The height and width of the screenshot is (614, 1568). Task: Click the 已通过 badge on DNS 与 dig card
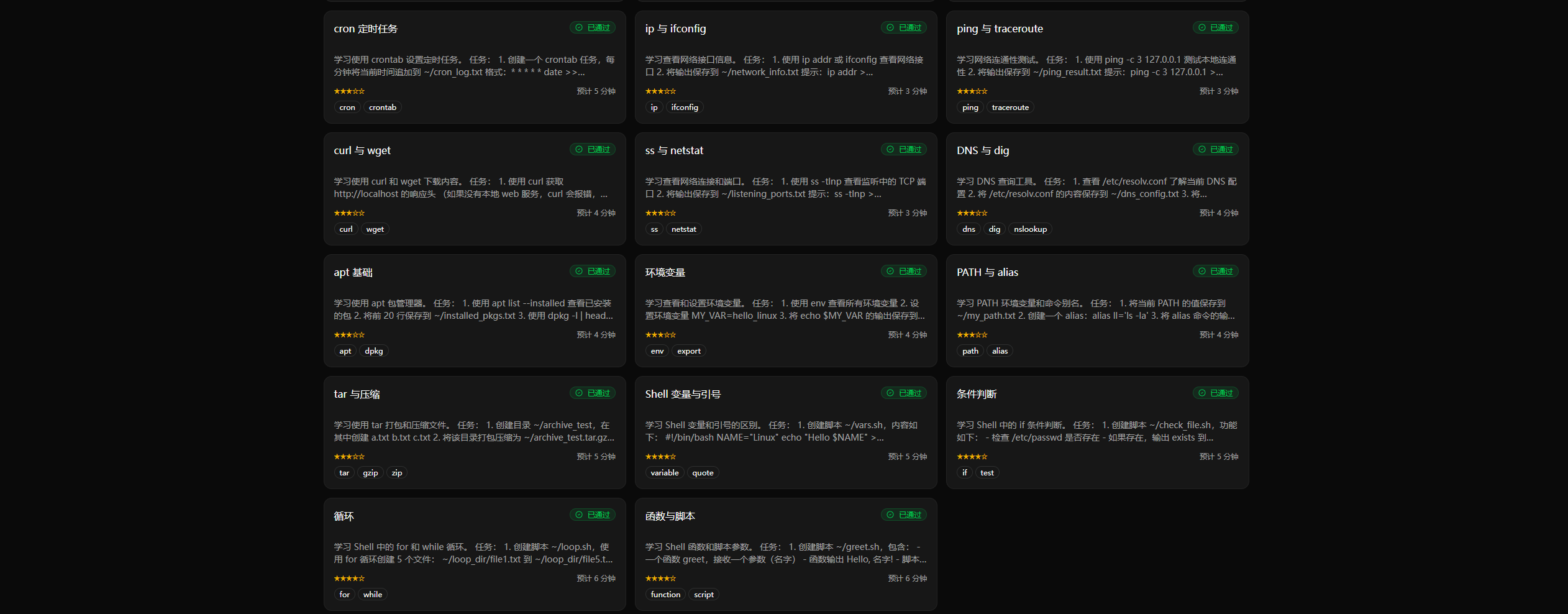(1216, 149)
